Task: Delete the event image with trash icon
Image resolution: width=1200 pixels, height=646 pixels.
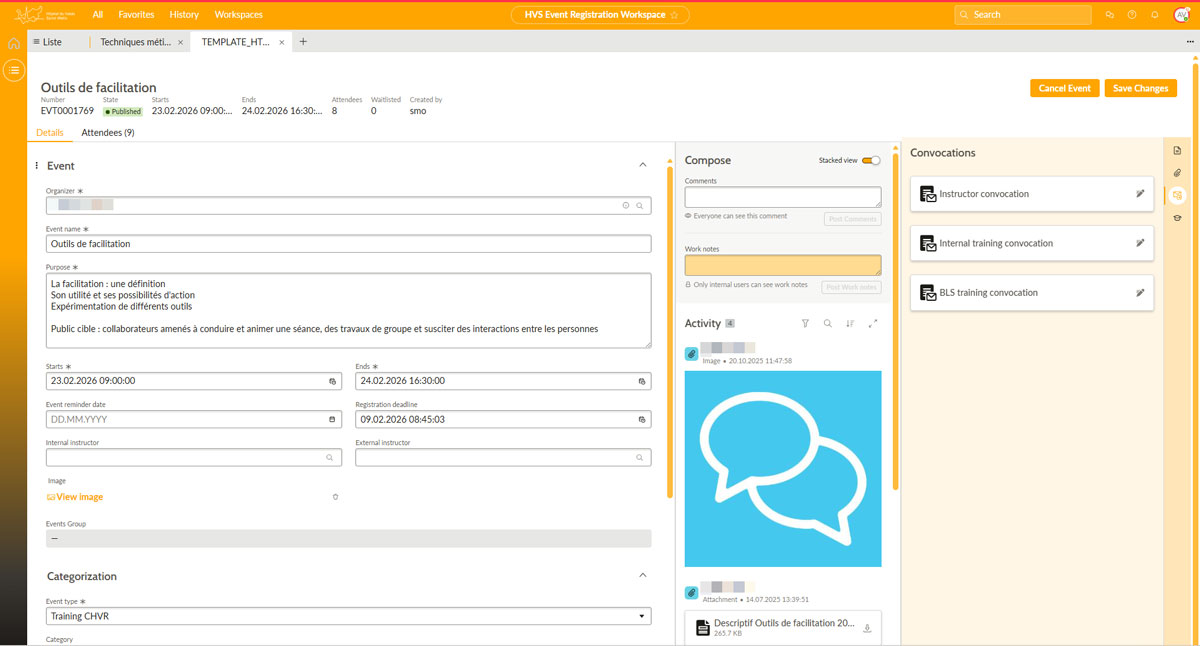Action: click(x=335, y=497)
